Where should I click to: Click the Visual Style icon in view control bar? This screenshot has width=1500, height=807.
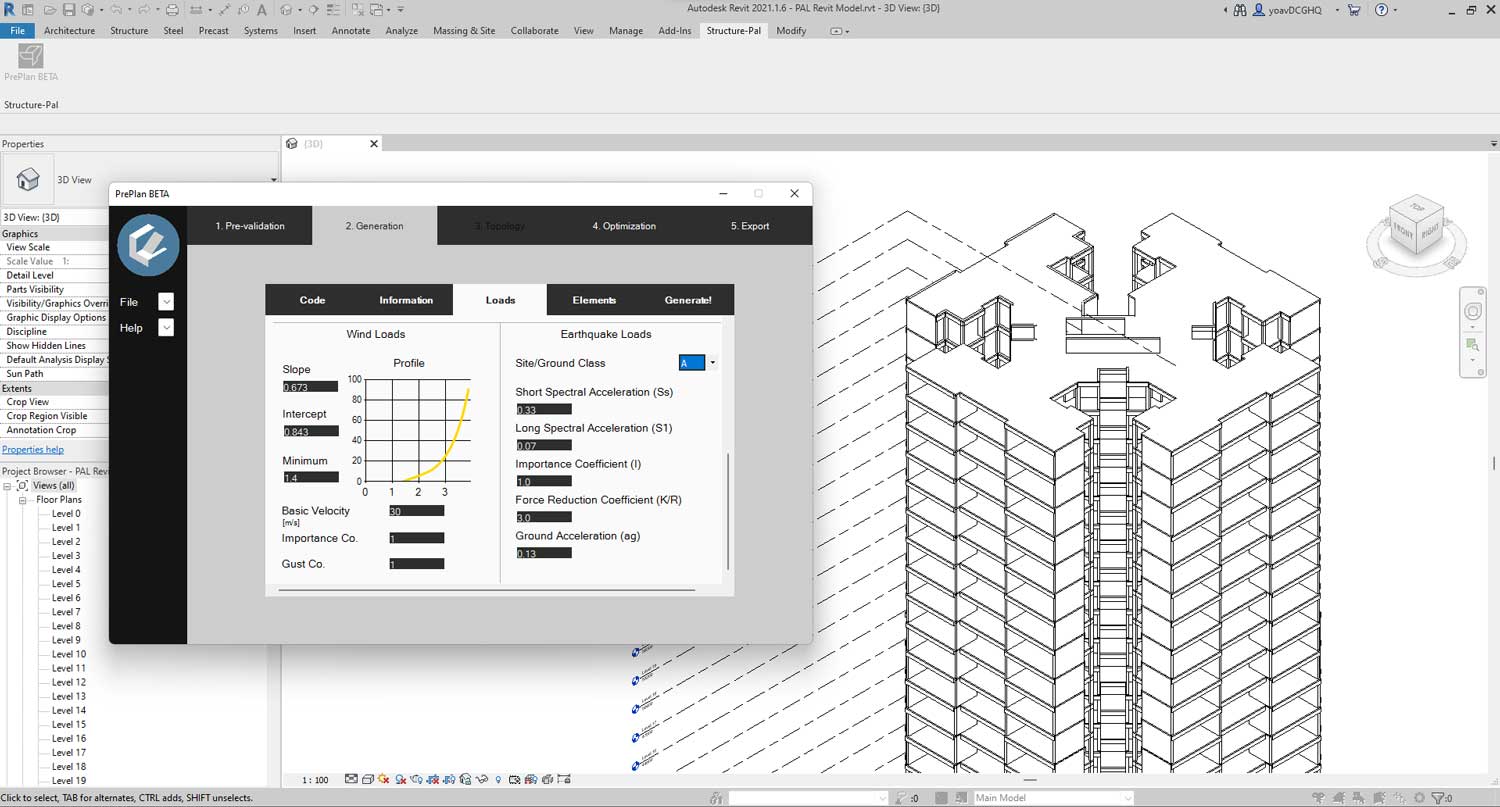368,780
